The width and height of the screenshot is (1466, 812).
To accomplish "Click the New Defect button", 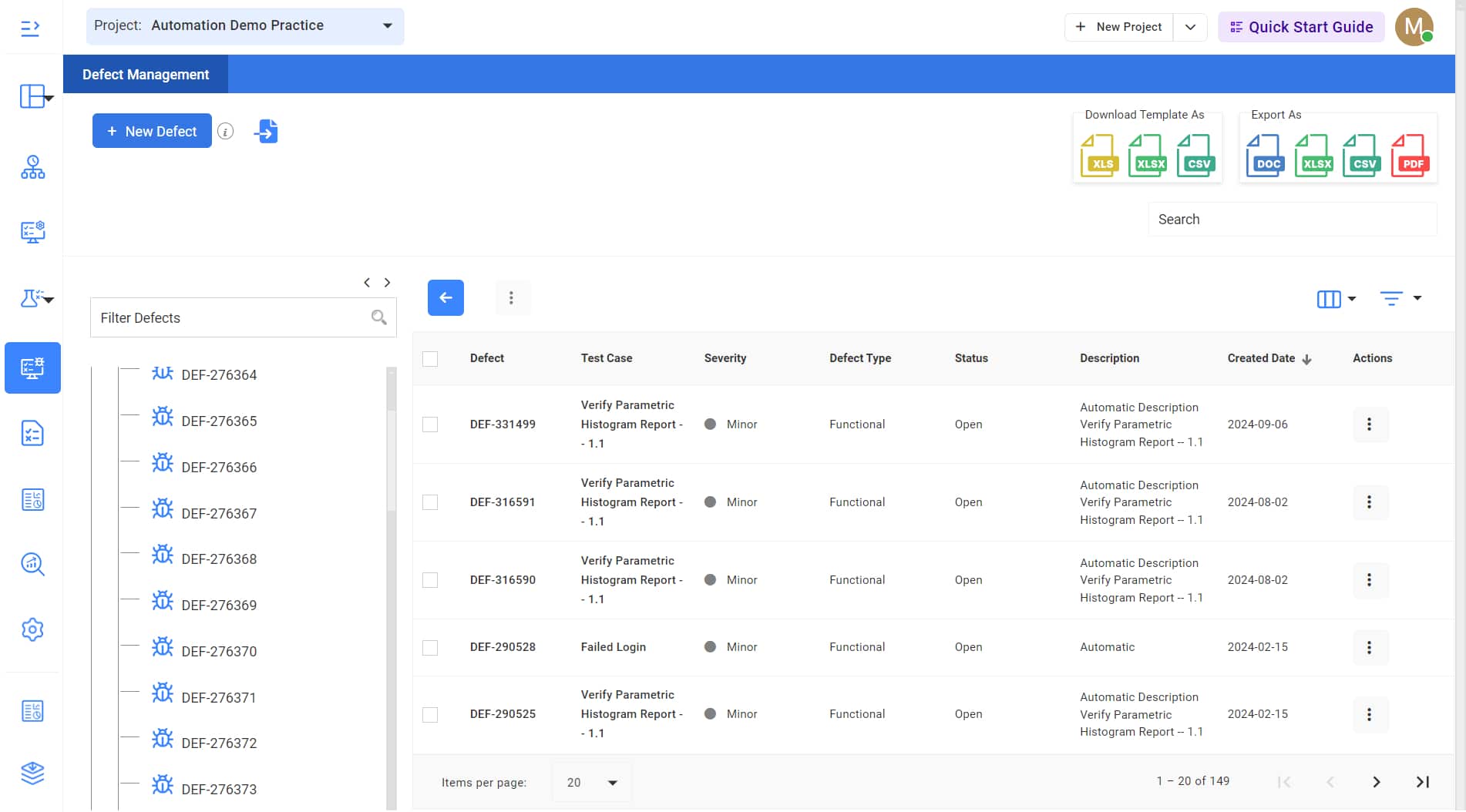I will point(152,132).
